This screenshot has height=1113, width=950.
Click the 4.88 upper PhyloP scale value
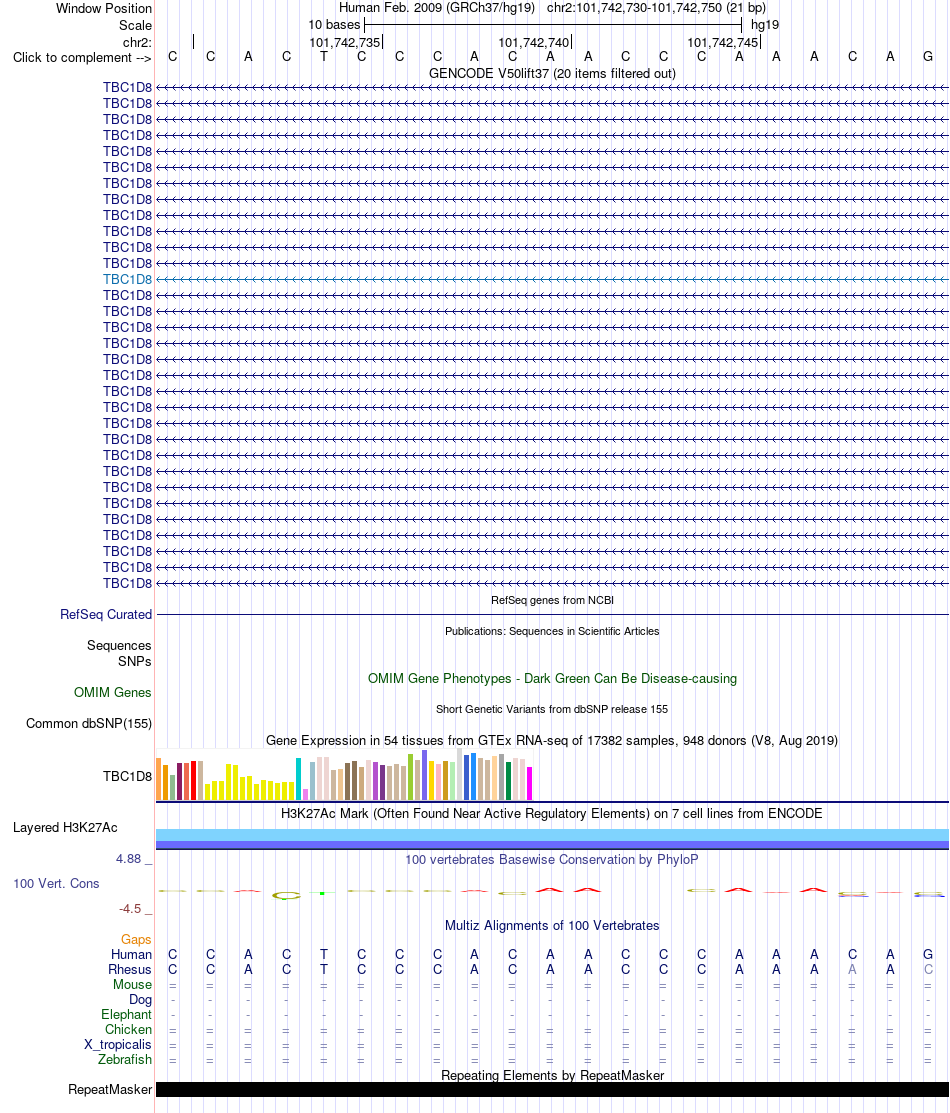click(129, 859)
